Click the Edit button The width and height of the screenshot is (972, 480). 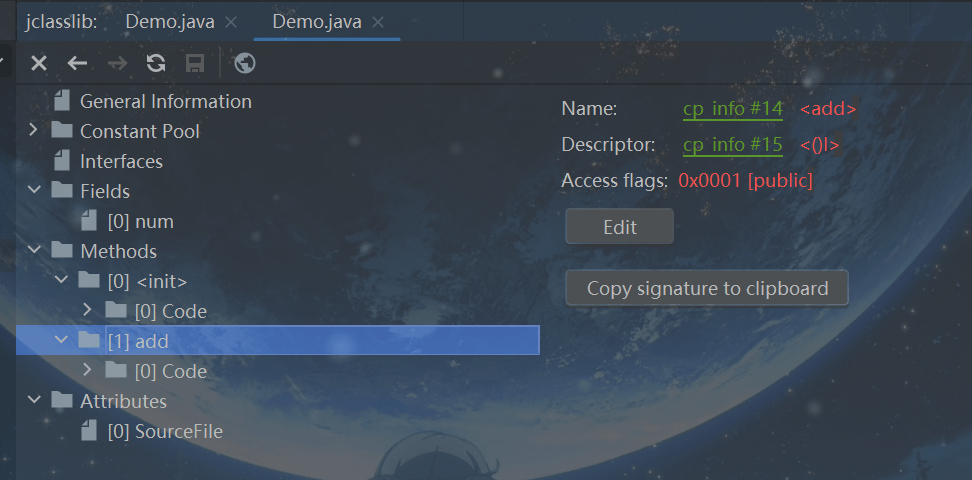pyautogui.click(x=619, y=227)
